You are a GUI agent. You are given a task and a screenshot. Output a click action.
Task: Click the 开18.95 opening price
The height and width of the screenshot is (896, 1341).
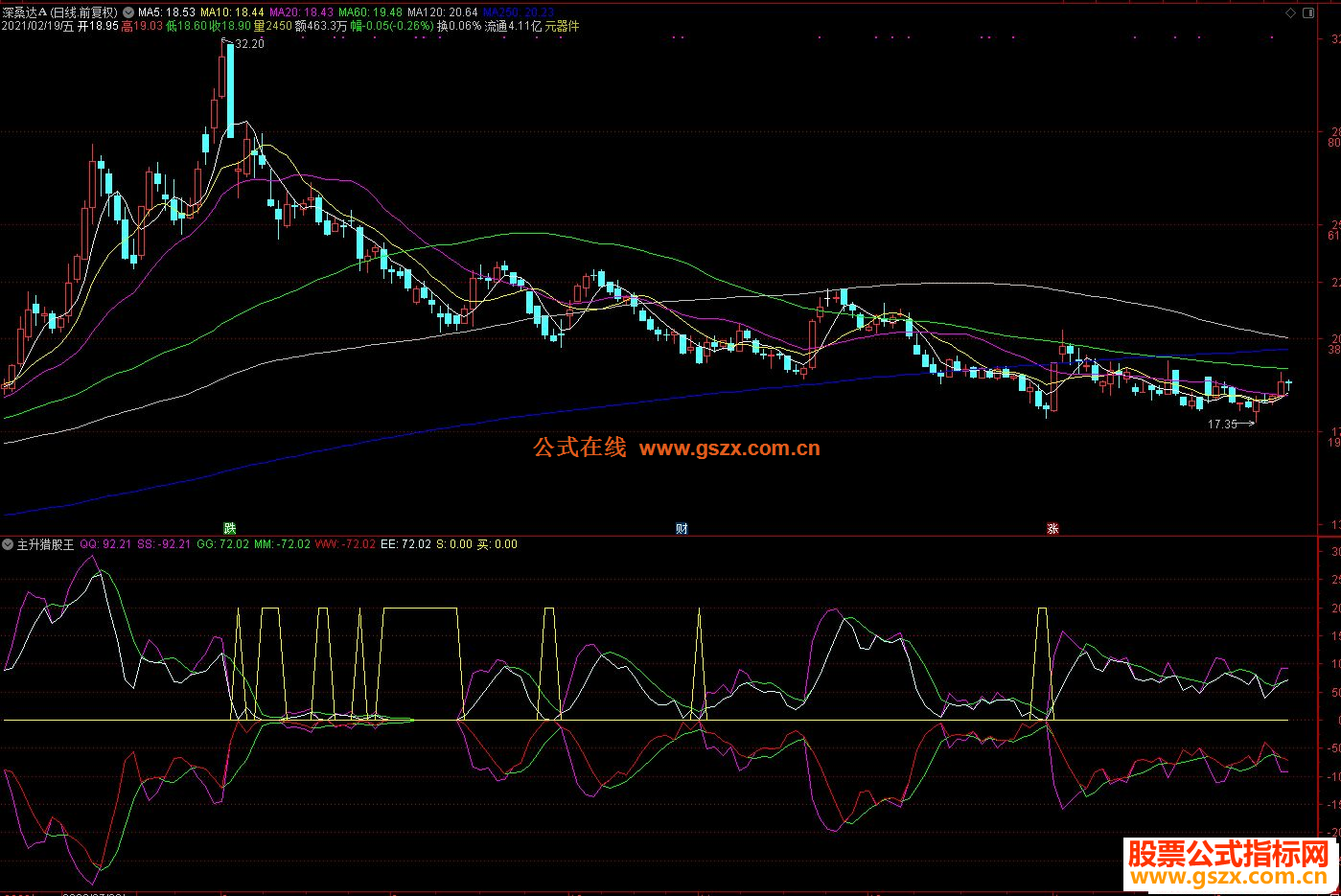click(98, 27)
